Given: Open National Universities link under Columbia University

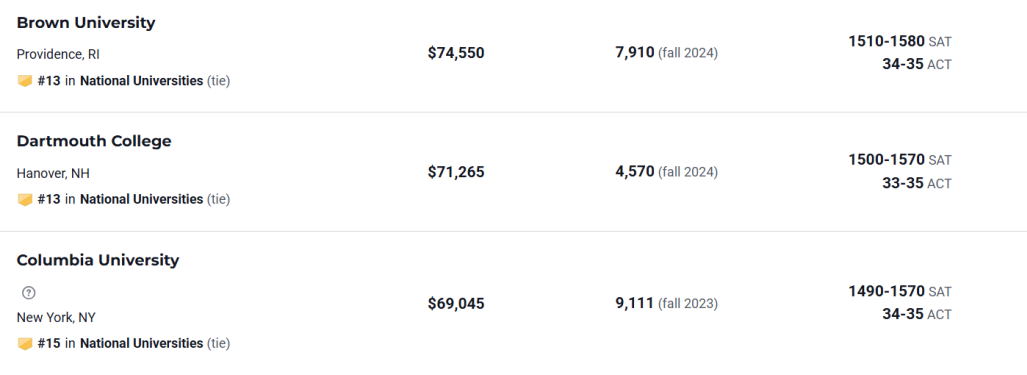Looking at the screenshot, I should 141,343.
